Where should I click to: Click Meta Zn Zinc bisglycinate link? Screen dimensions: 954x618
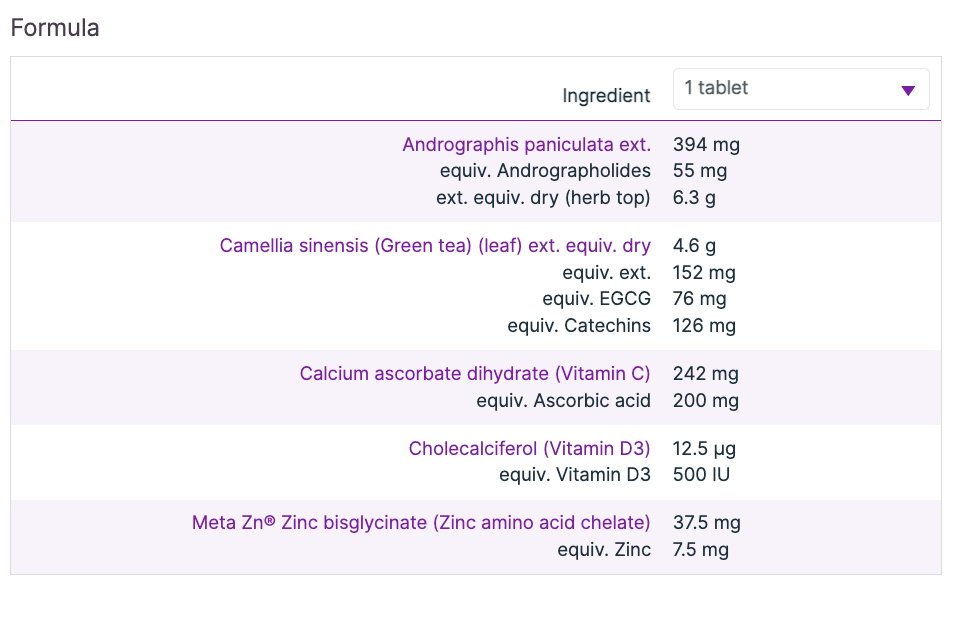(421, 523)
